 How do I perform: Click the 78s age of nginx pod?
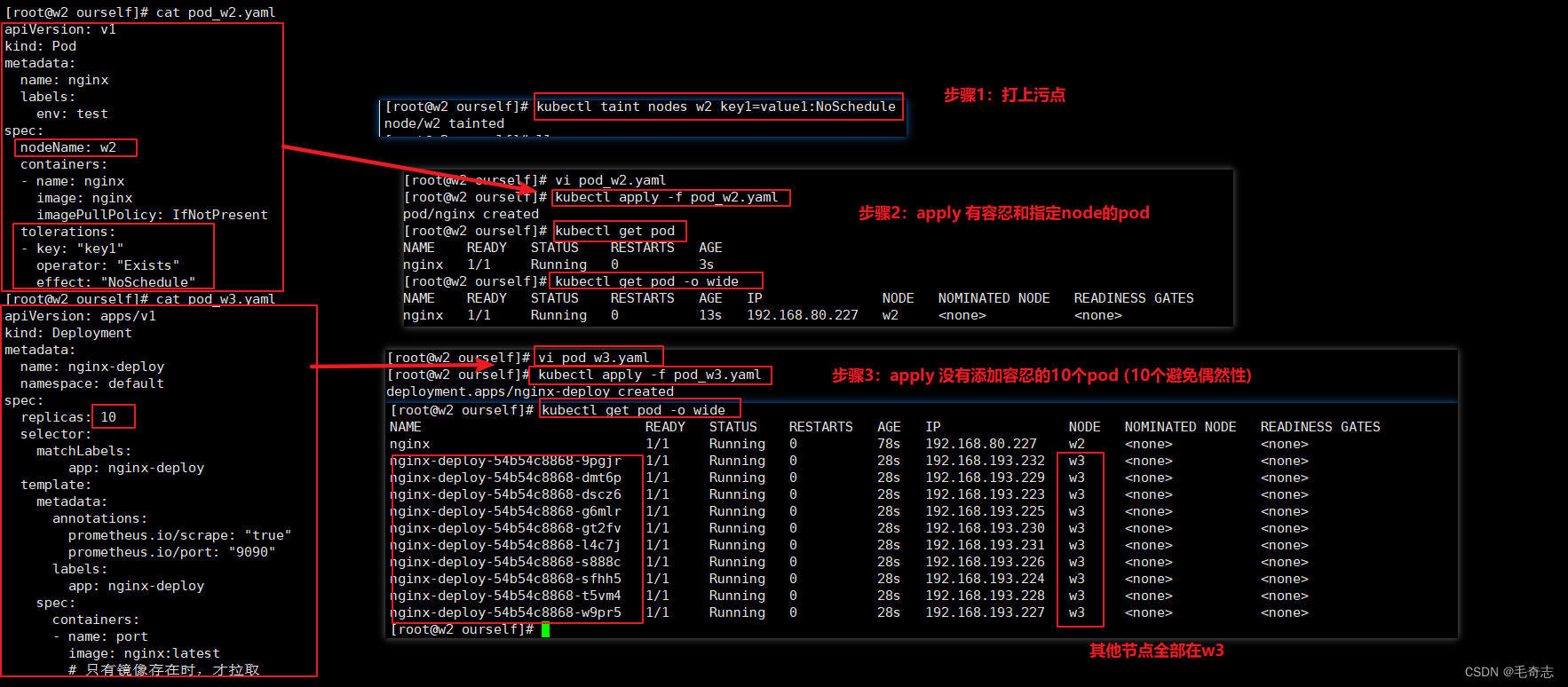[889, 444]
